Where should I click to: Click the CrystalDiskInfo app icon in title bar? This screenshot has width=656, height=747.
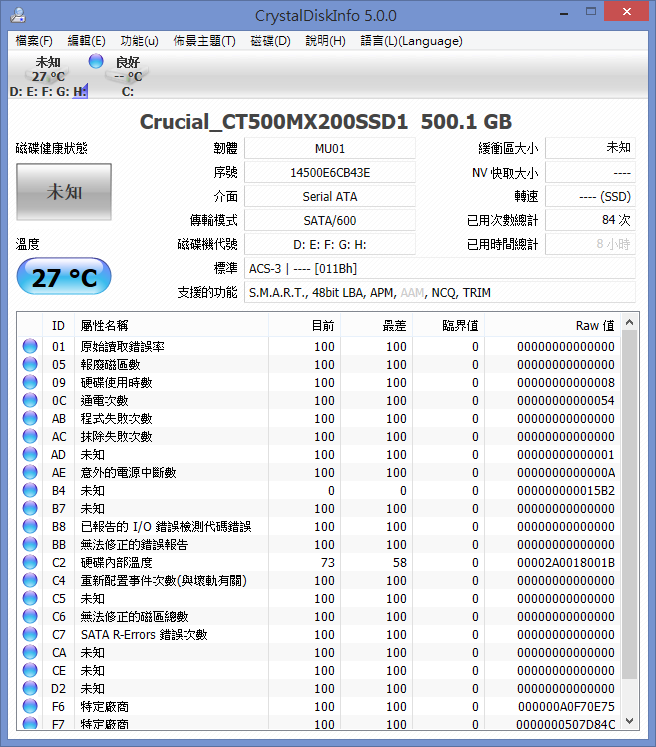18,15
